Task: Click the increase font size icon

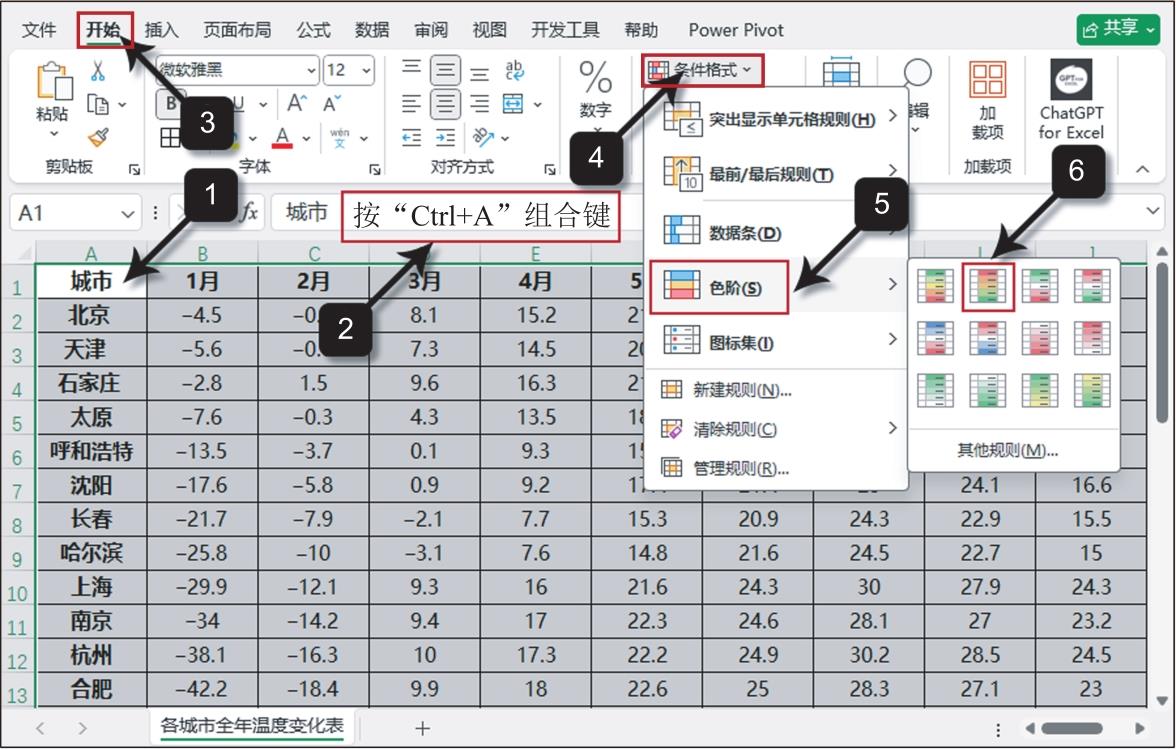Action: pyautogui.click(x=297, y=103)
